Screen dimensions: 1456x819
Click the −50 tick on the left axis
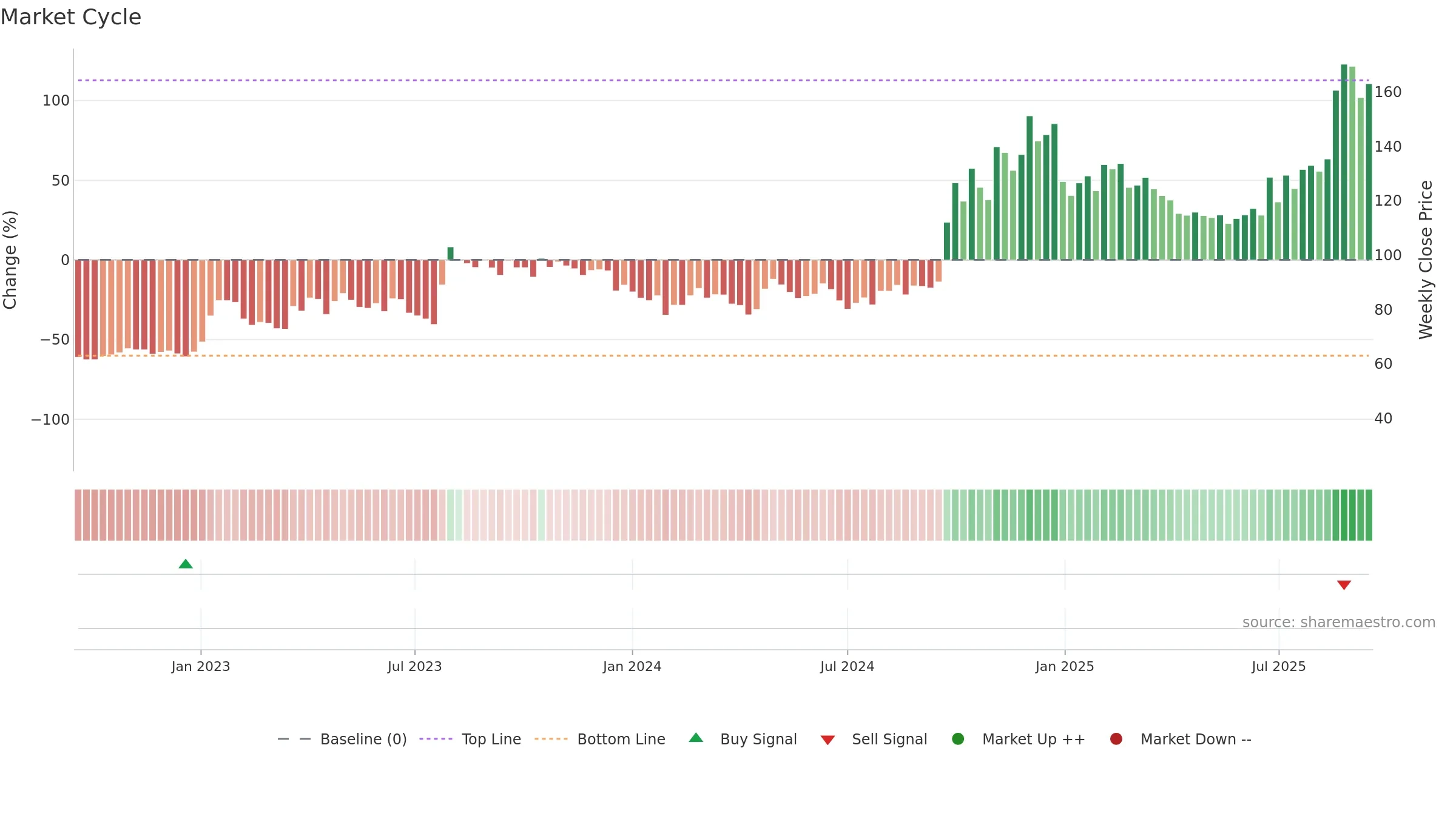[x=55, y=340]
